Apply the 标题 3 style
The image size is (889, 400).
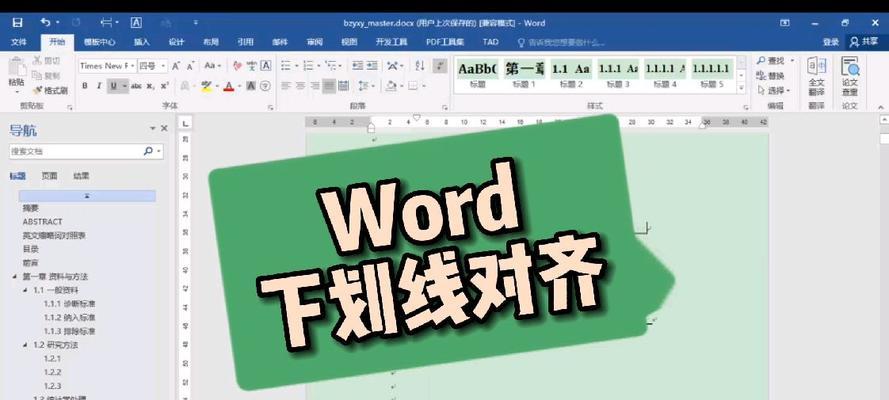618,74
